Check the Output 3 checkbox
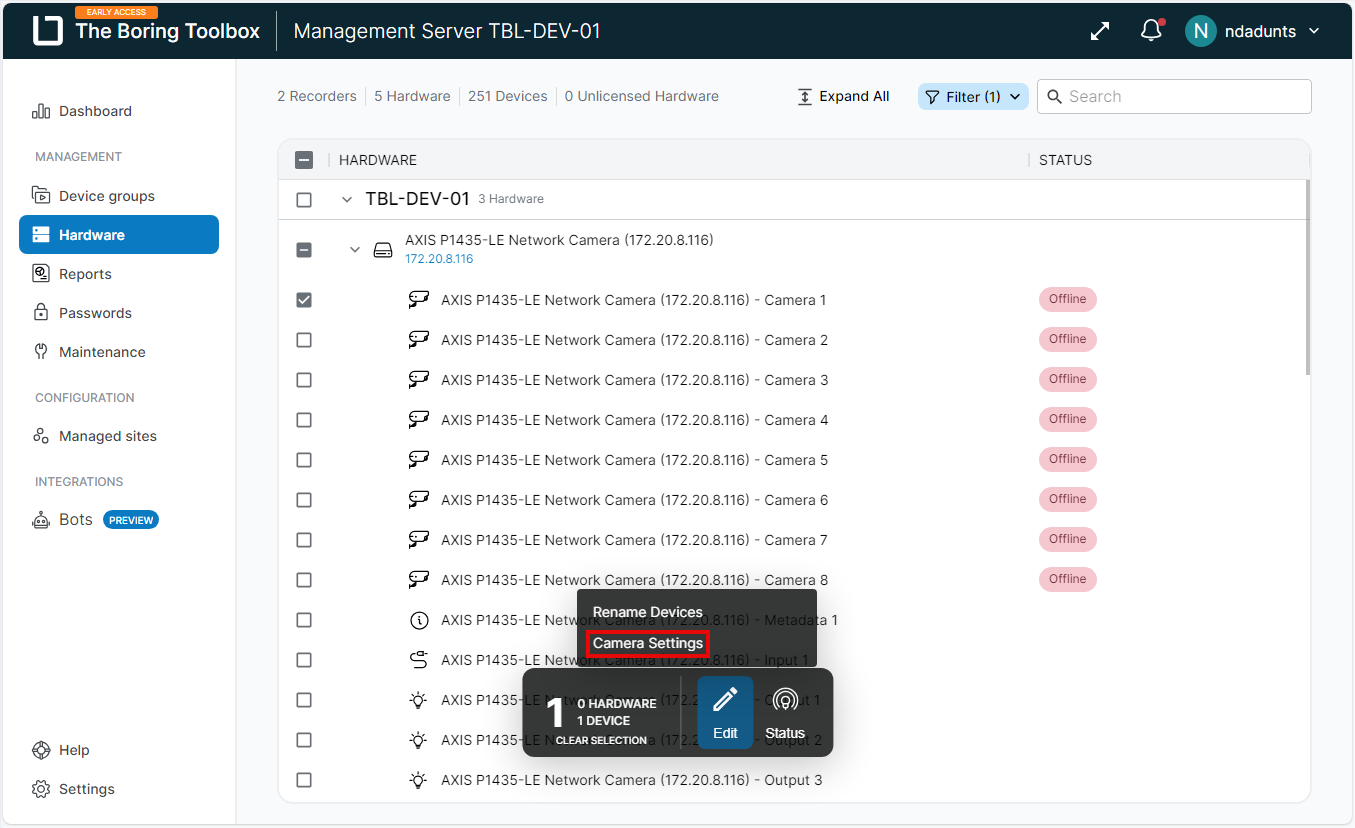1355x828 pixels. (304, 780)
